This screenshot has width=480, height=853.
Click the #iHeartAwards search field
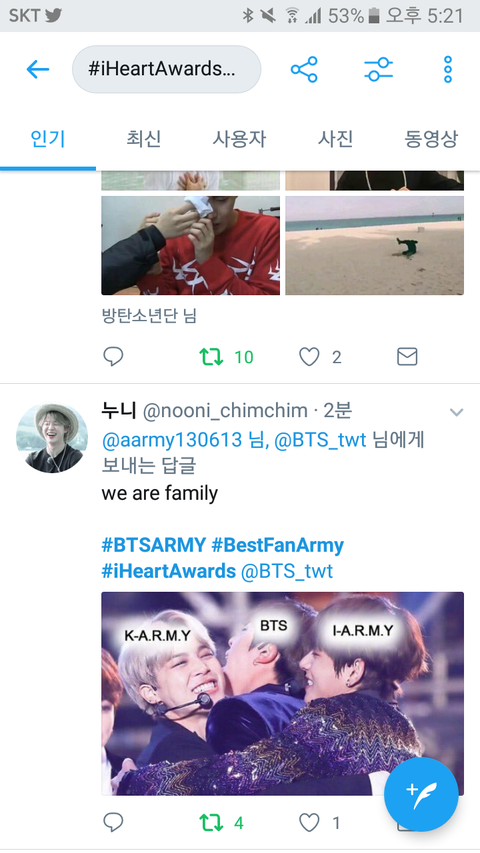(167, 69)
